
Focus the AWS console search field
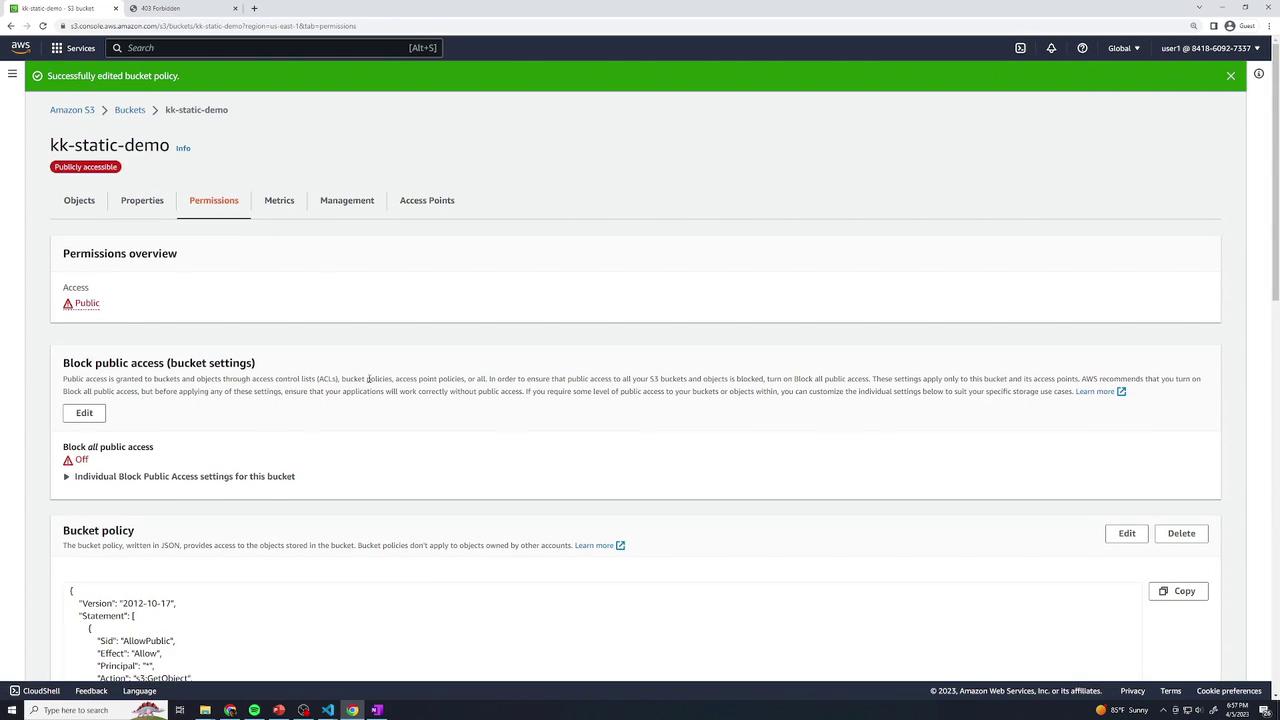[274, 48]
